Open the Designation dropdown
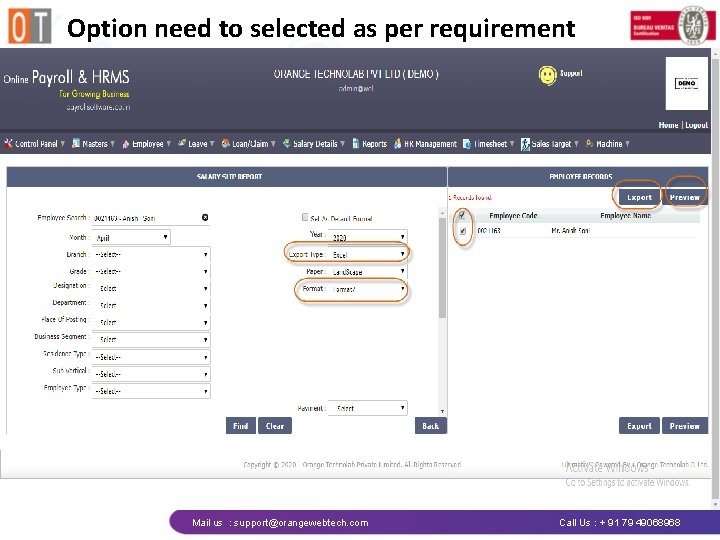 pos(151,288)
